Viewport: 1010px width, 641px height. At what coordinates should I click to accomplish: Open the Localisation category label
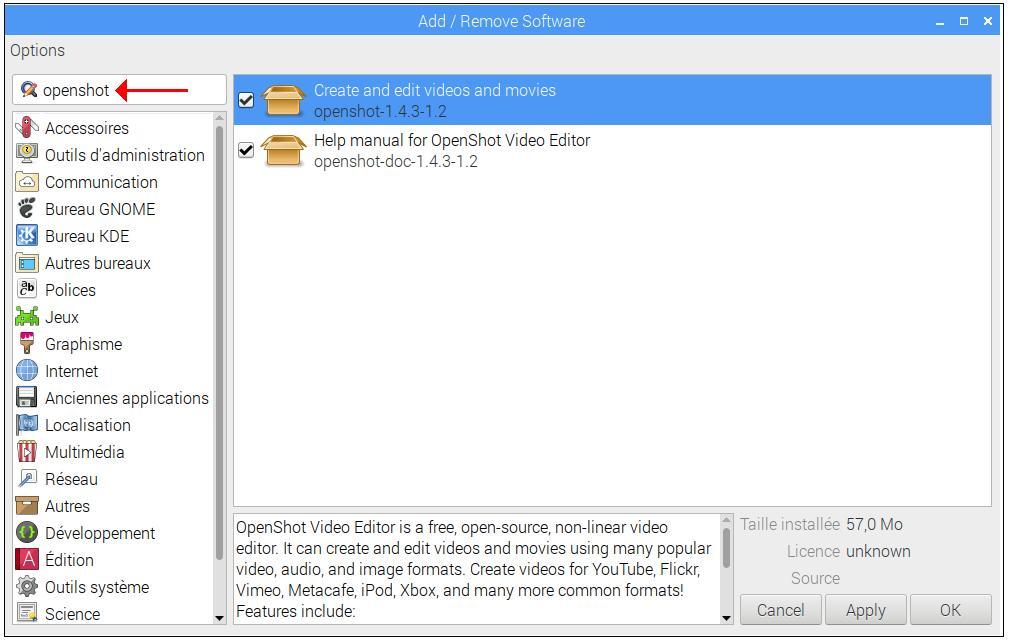pyautogui.click(x=88, y=426)
